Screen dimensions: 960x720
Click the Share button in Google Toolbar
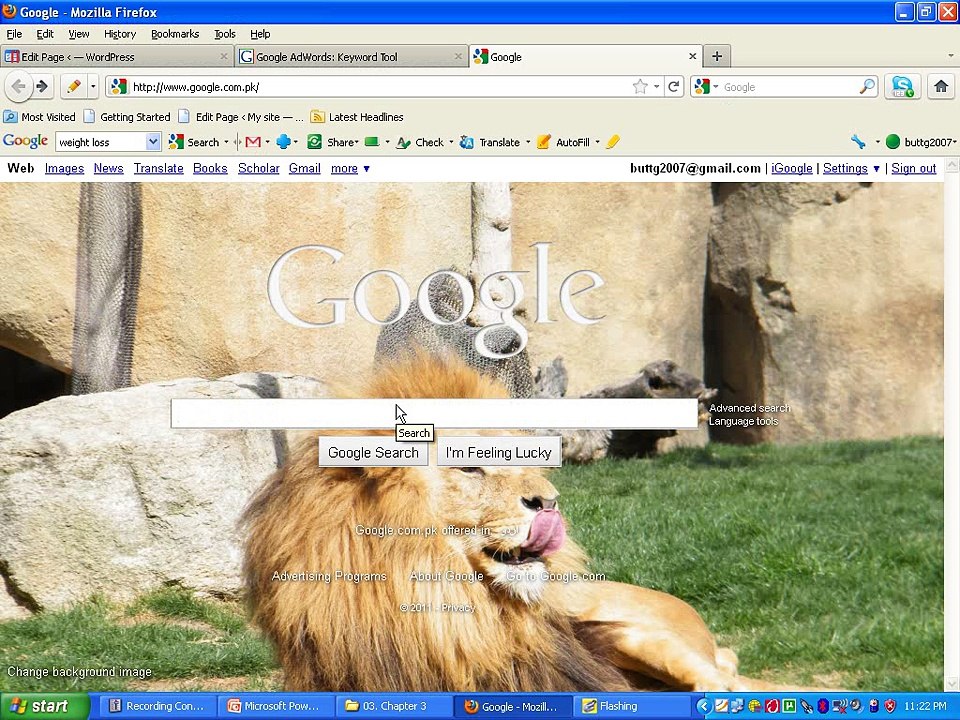coord(332,142)
